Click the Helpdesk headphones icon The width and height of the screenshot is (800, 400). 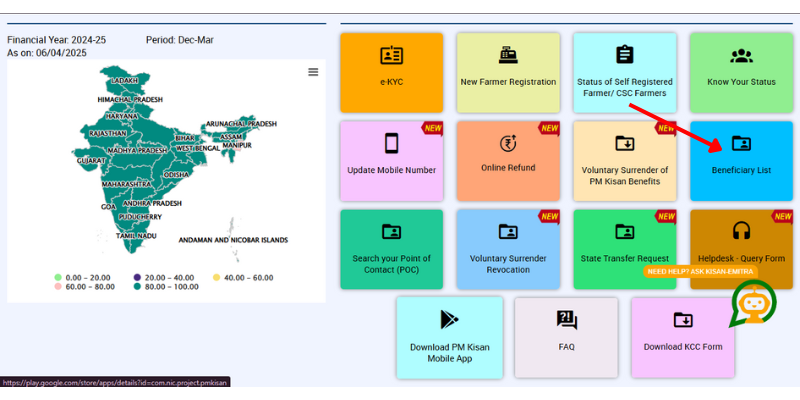point(741,232)
